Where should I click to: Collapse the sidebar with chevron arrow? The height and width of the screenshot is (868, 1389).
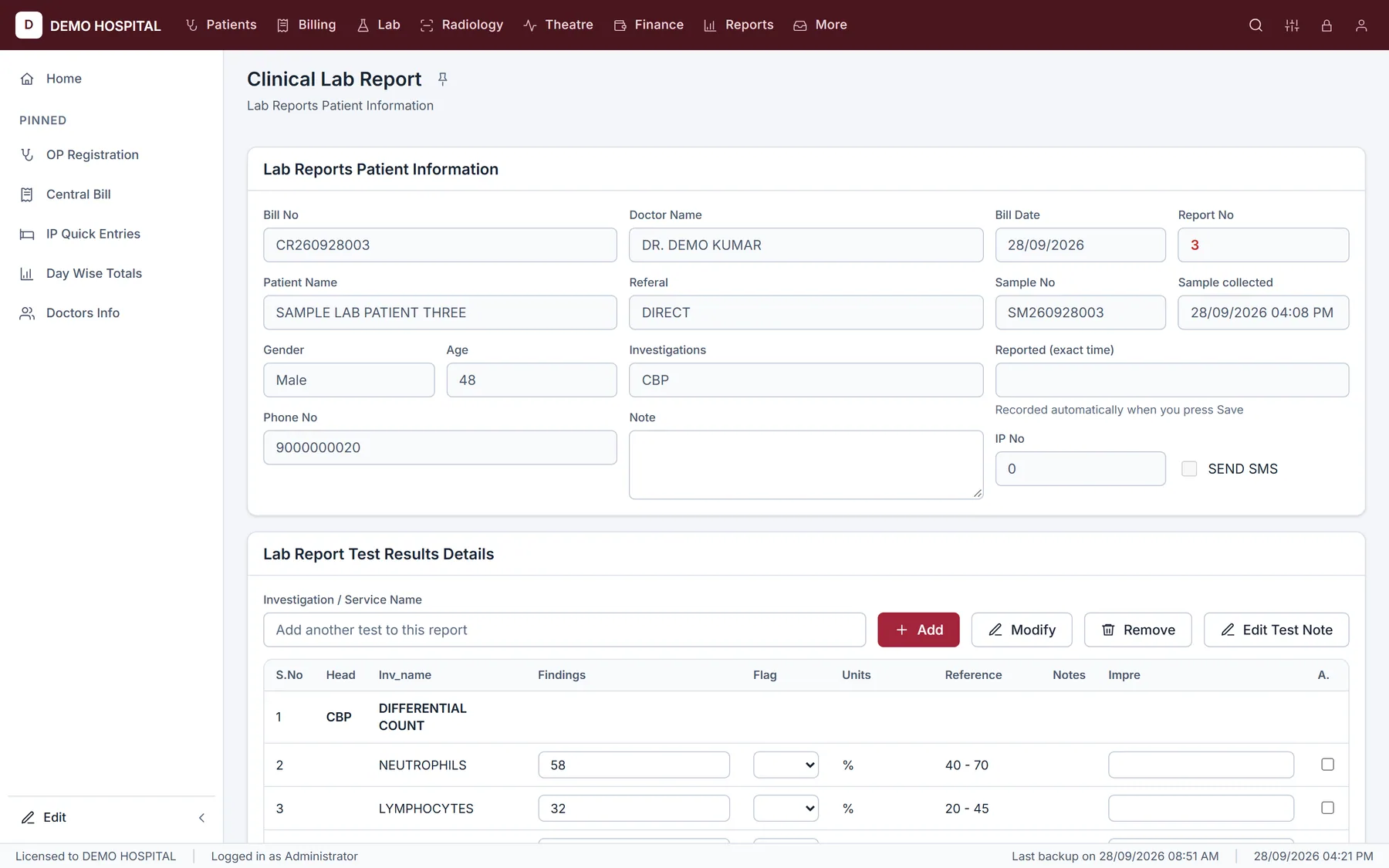click(x=201, y=818)
